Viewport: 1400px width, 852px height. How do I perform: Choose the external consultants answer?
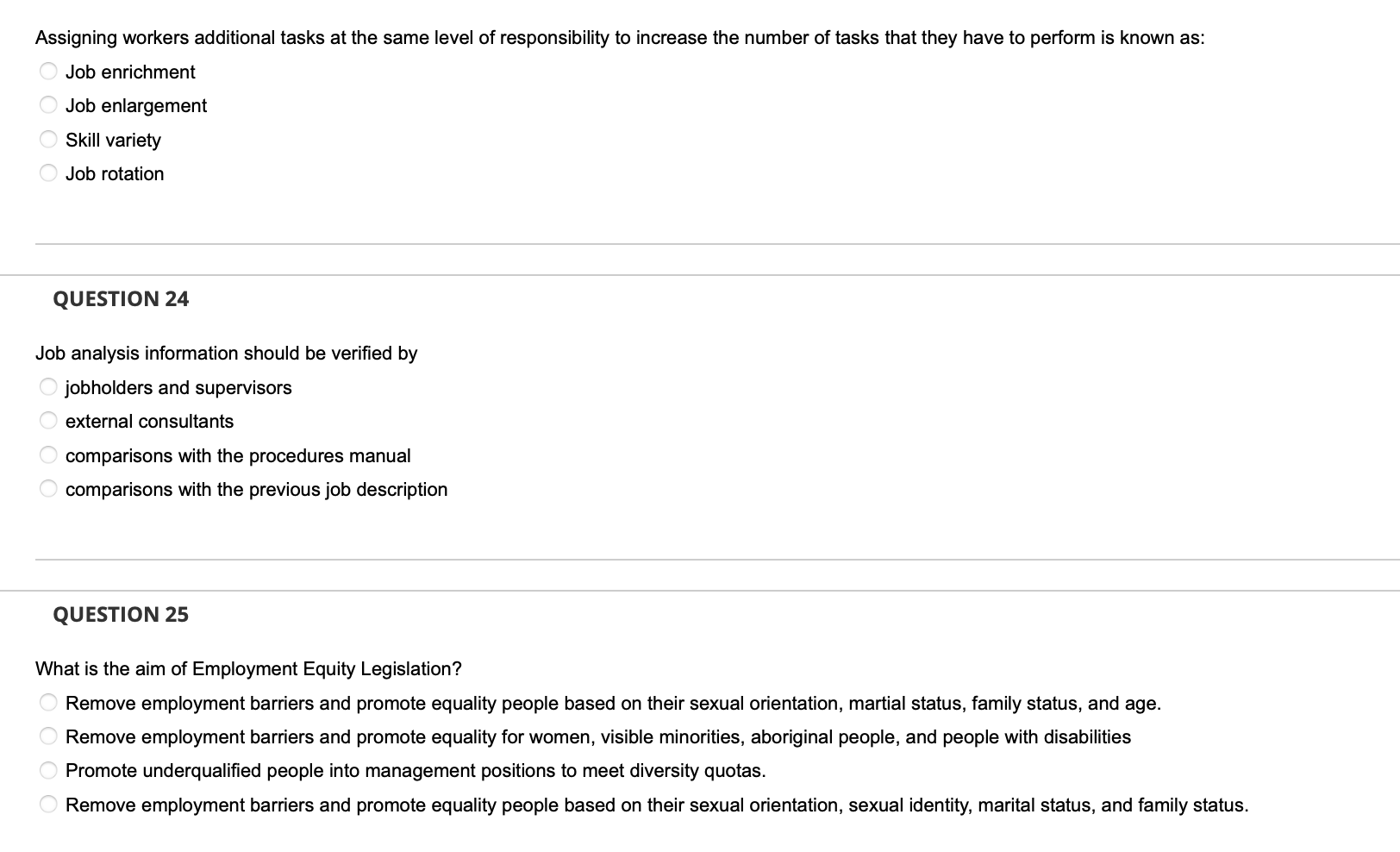[x=48, y=420]
